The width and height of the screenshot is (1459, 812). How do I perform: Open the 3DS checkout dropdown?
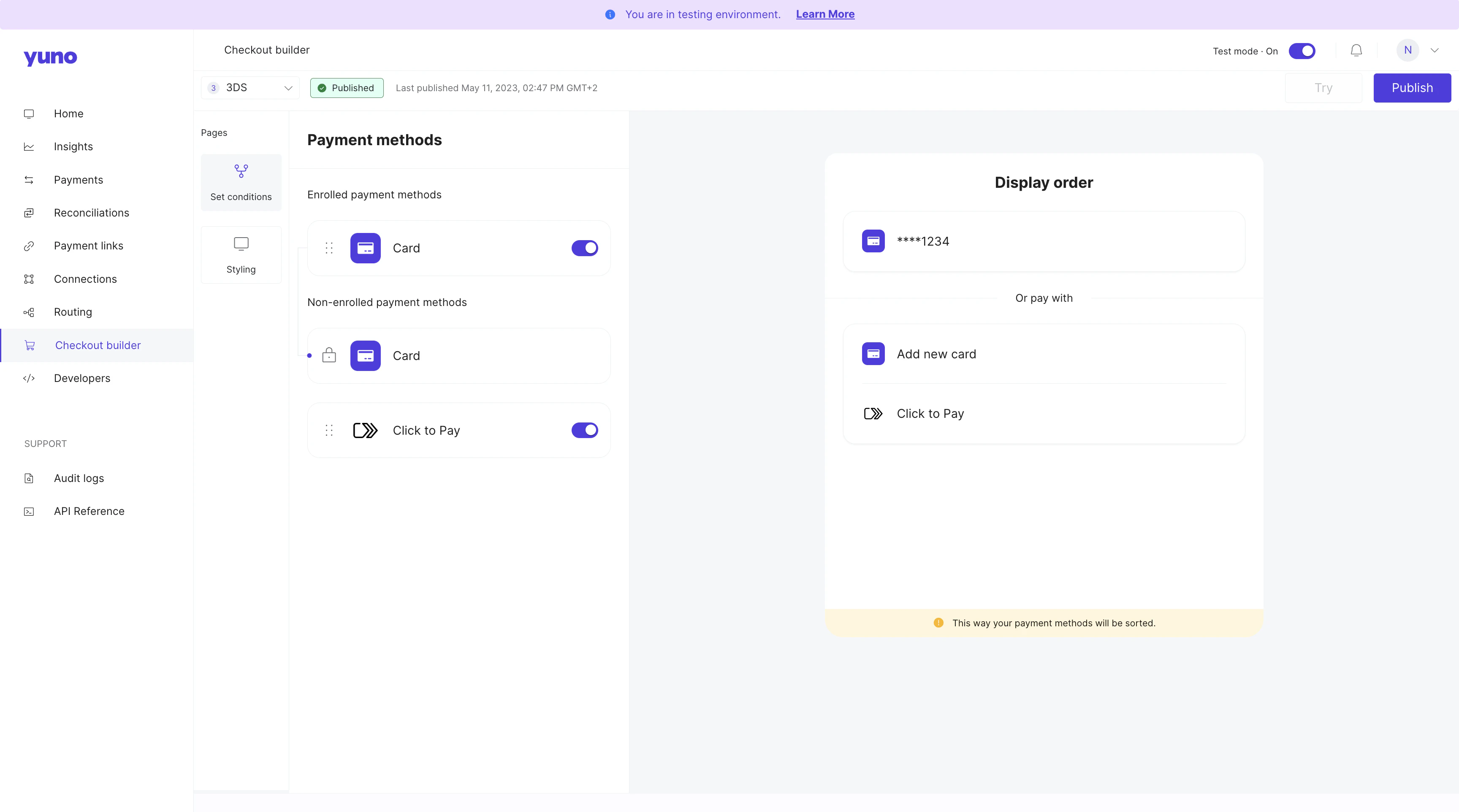[x=250, y=88]
